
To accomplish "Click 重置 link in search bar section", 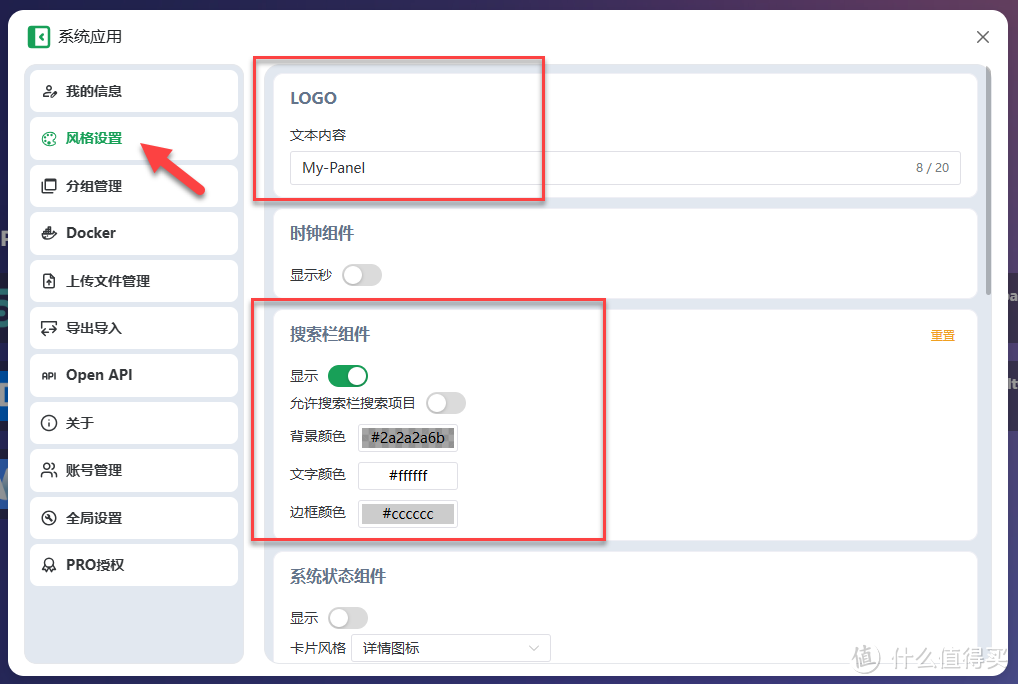I will 943,336.
